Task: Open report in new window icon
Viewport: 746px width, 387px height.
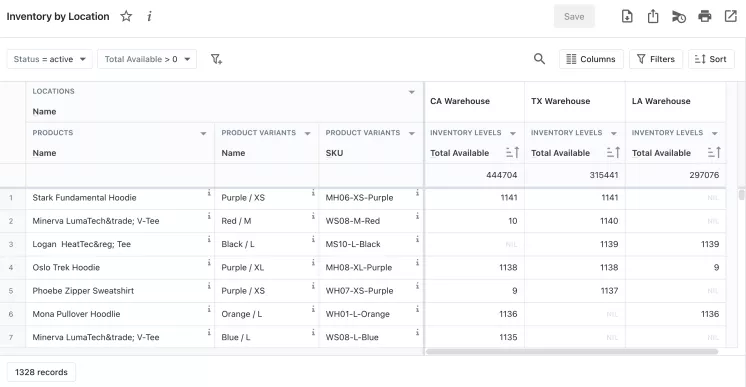Action: tap(730, 16)
